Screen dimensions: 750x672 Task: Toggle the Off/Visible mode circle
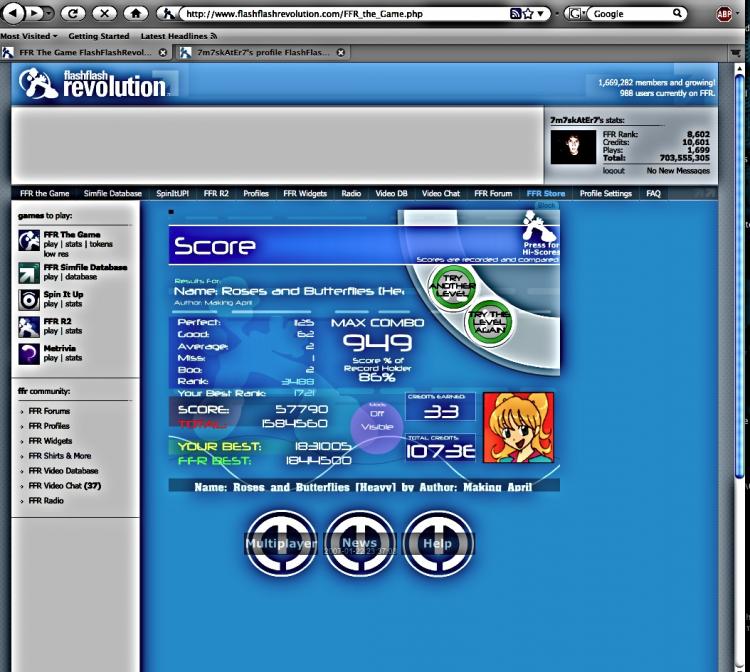(x=377, y=420)
